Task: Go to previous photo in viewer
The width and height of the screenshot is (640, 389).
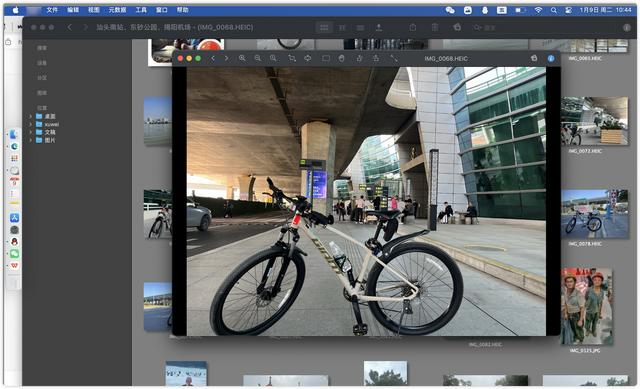Action: coord(213,58)
